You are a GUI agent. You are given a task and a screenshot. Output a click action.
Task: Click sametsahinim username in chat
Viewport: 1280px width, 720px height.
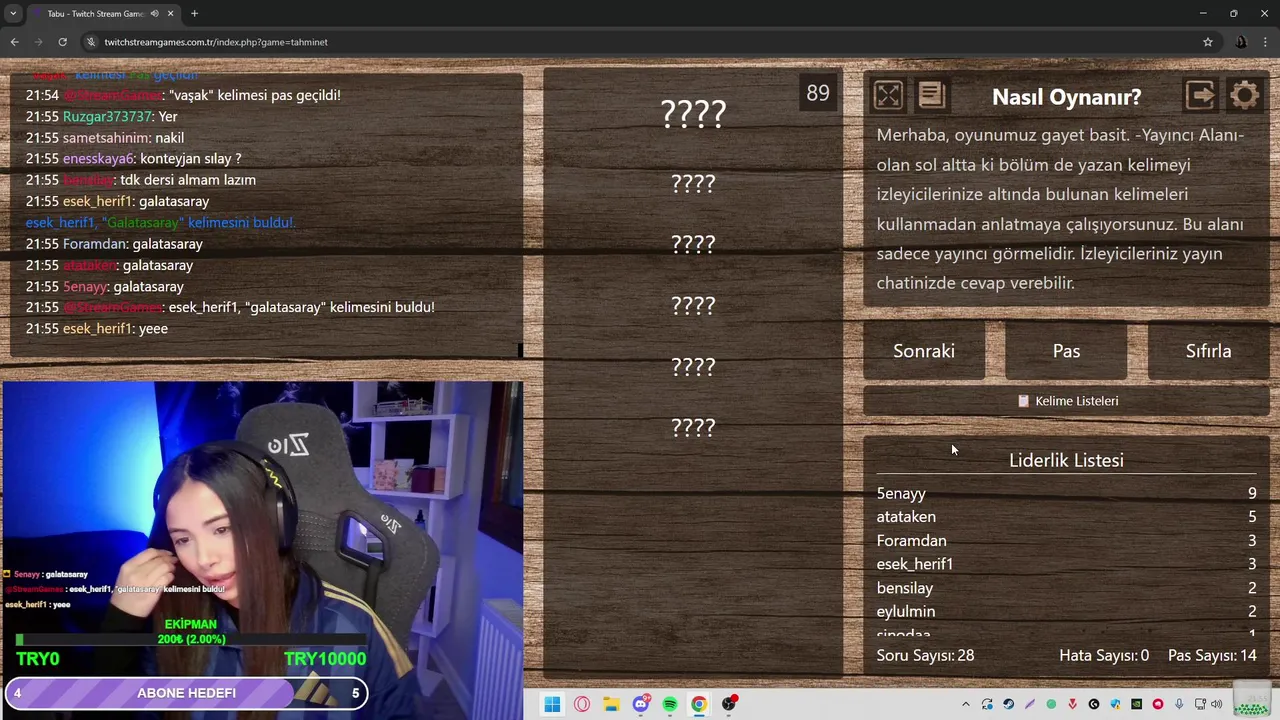click(106, 138)
